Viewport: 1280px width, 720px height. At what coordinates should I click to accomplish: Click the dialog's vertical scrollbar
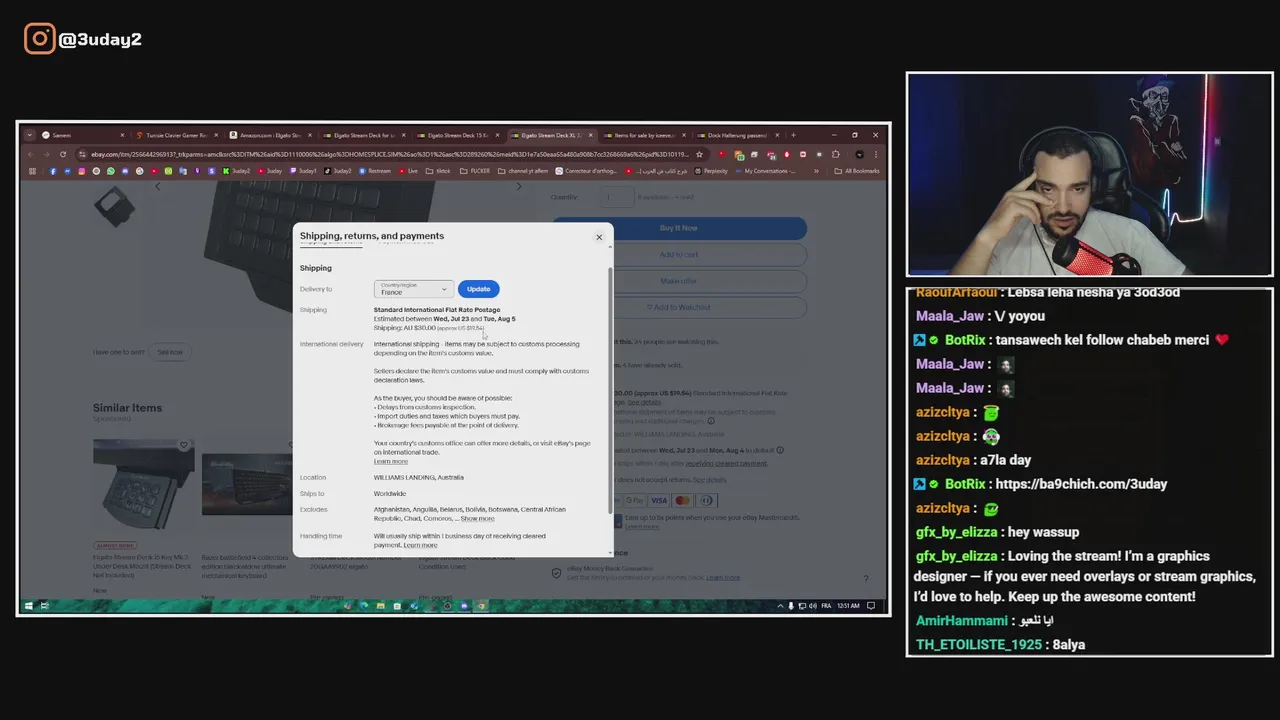pyautogui.click(x=610, y=390)
